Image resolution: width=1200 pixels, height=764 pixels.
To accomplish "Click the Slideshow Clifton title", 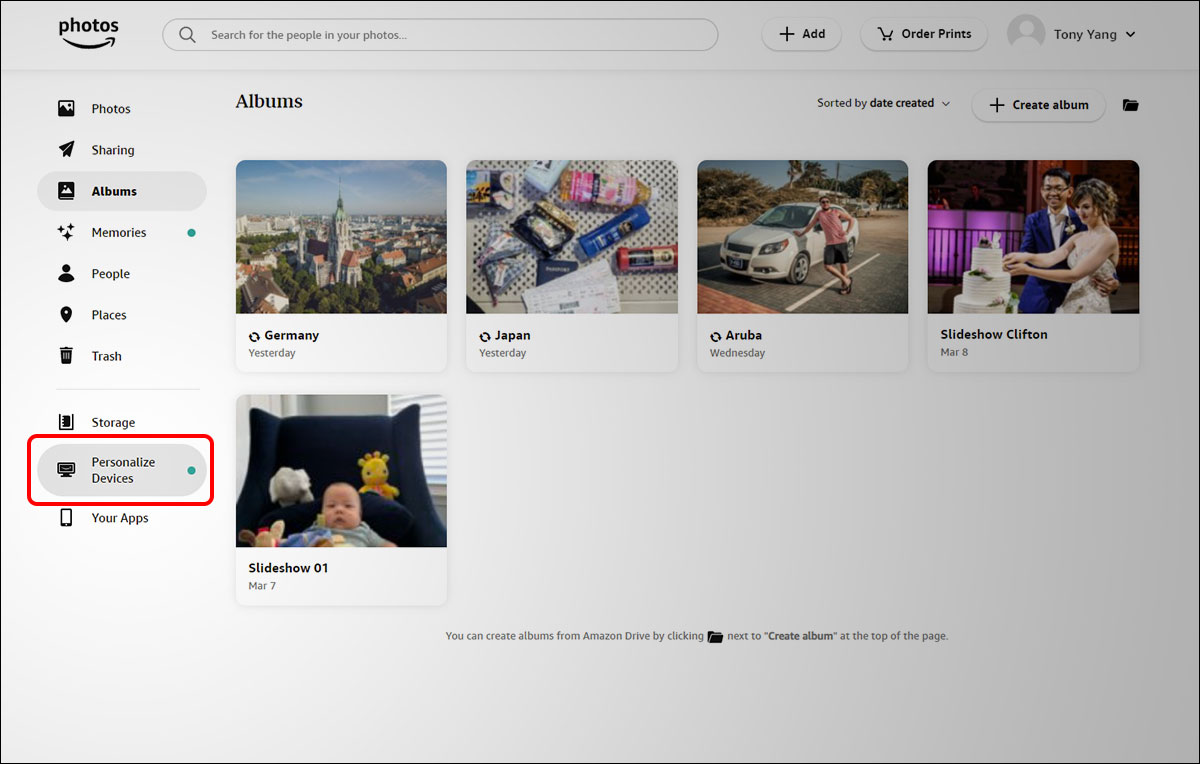I will coord(994,334).
